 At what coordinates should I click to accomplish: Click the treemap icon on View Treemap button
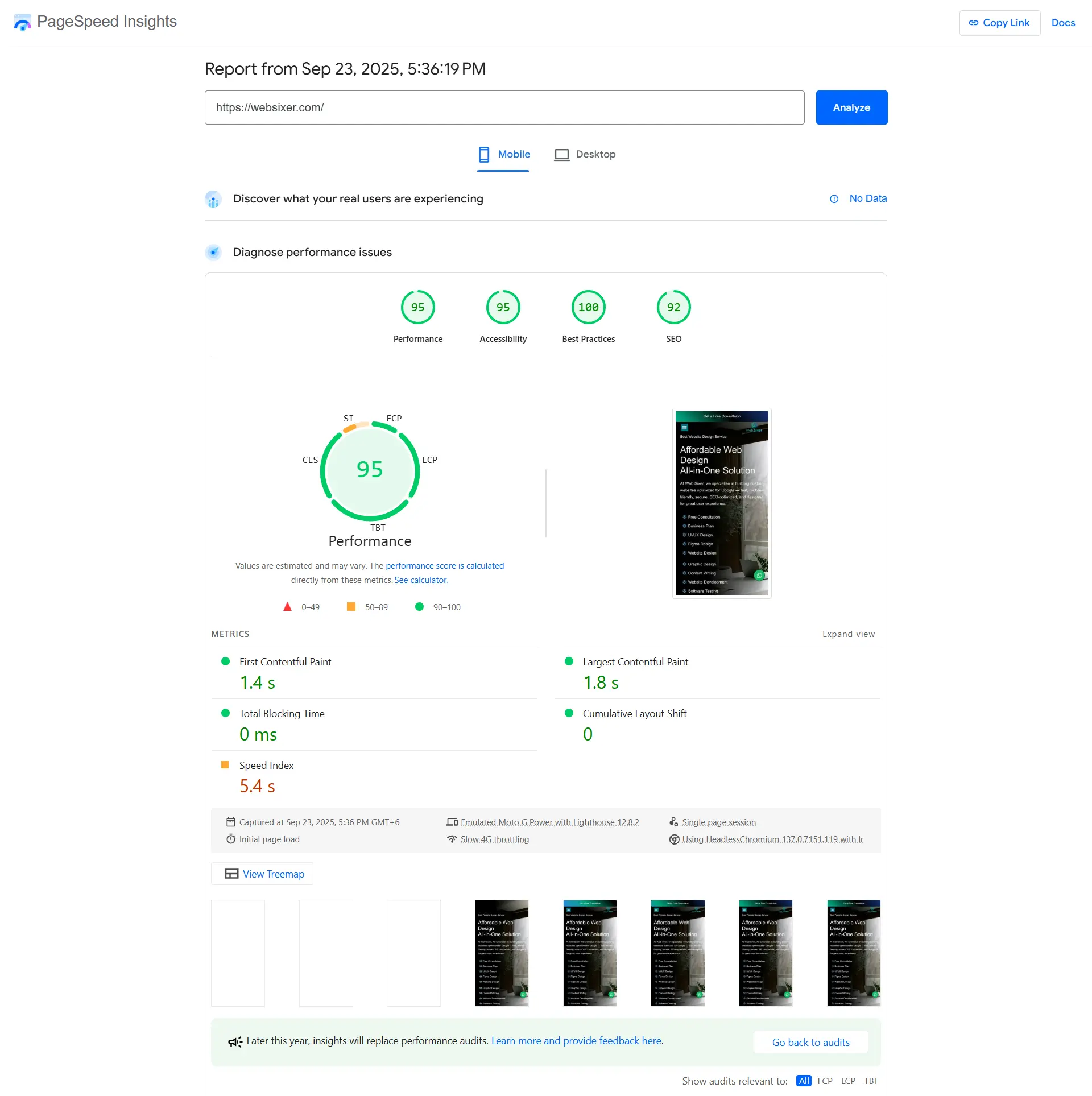[231, 874]
